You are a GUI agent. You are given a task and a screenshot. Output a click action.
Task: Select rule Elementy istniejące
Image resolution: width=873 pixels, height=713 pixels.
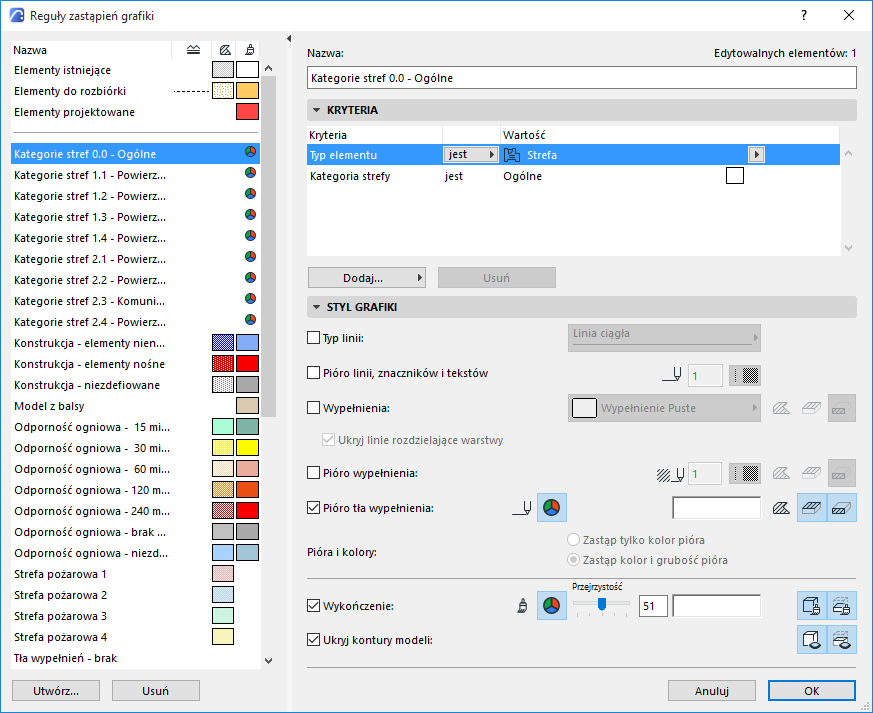tap(135, 70)
